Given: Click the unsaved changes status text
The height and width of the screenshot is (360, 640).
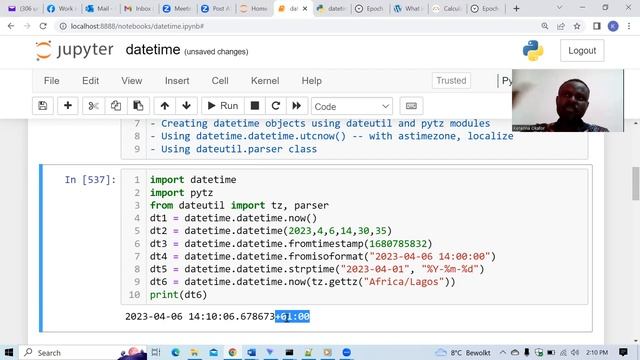Looking at the screenshot, I should (216, 52).
